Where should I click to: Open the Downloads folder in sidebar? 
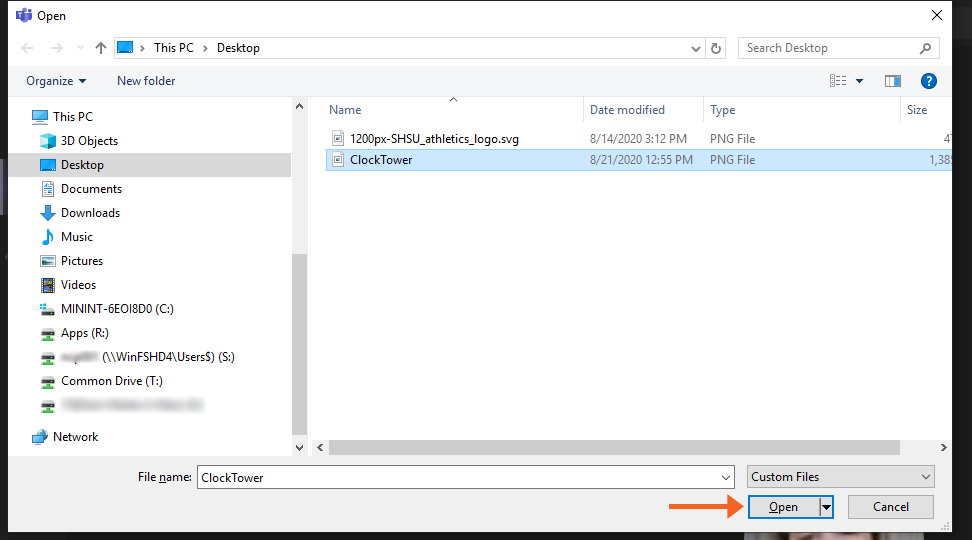point(90,213)
